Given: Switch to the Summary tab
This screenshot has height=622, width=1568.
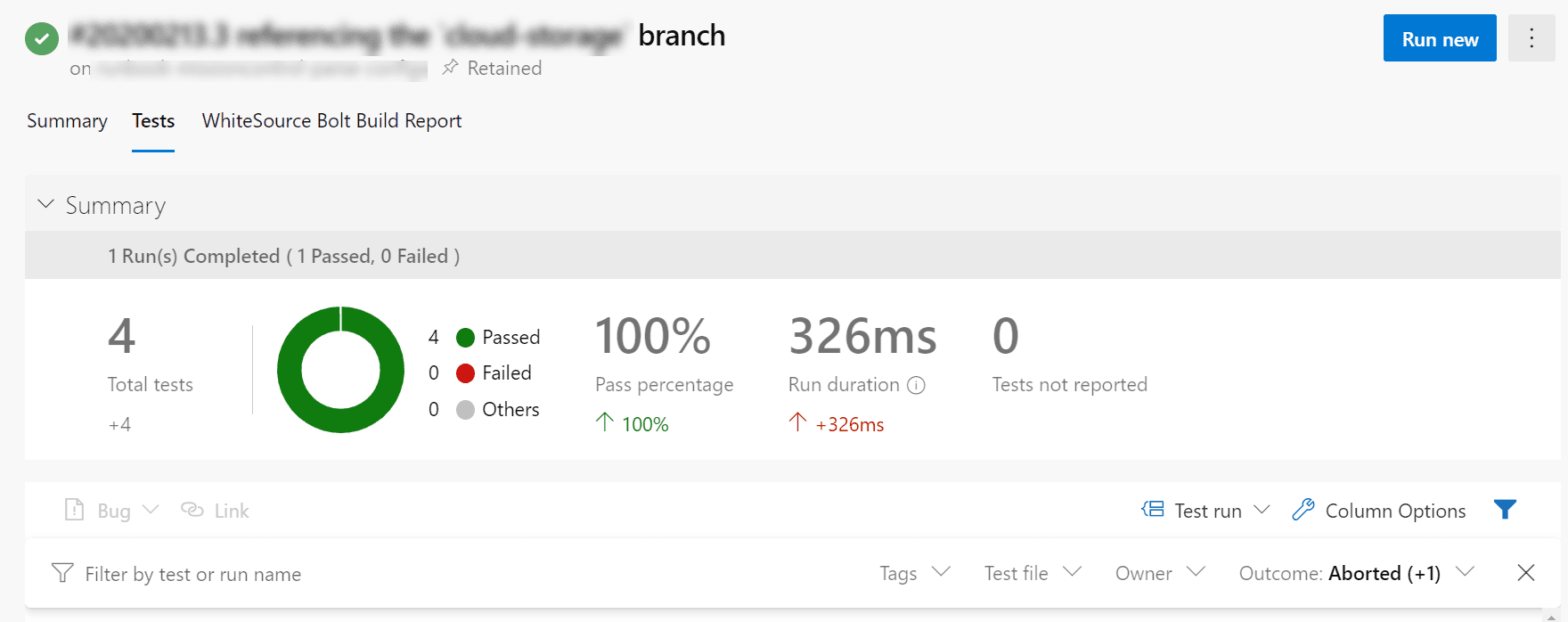Looking at the screenshot, I should click(x=66, y=120).
